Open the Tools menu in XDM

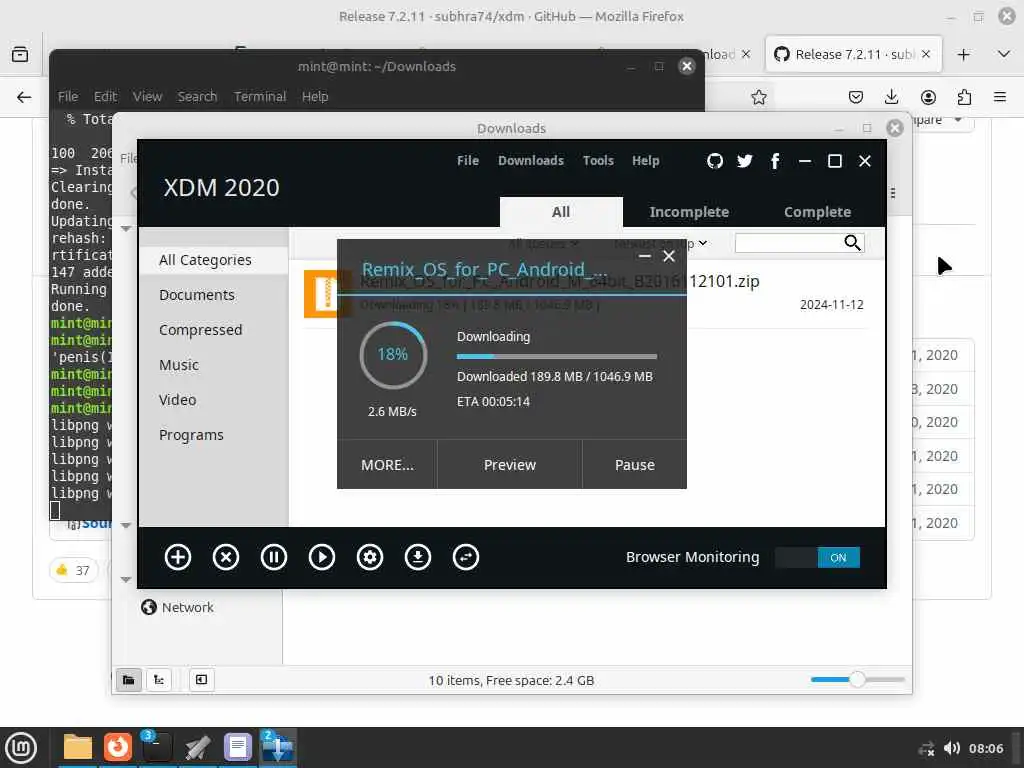point(598,161)
